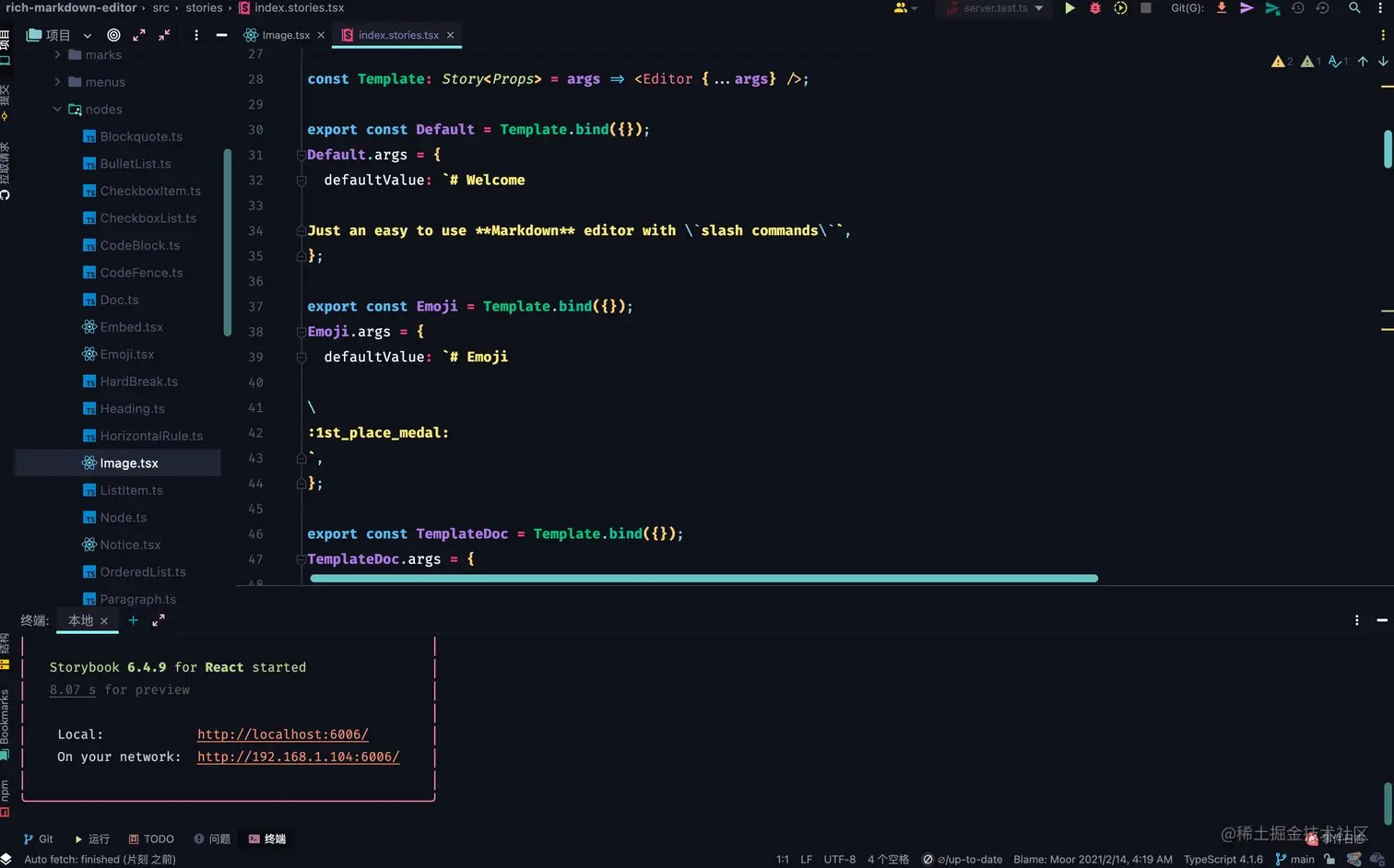The width and height of the screenshot is (1394, 868).
Task: Maximize the terminal panel
Action: coord(159,621)
